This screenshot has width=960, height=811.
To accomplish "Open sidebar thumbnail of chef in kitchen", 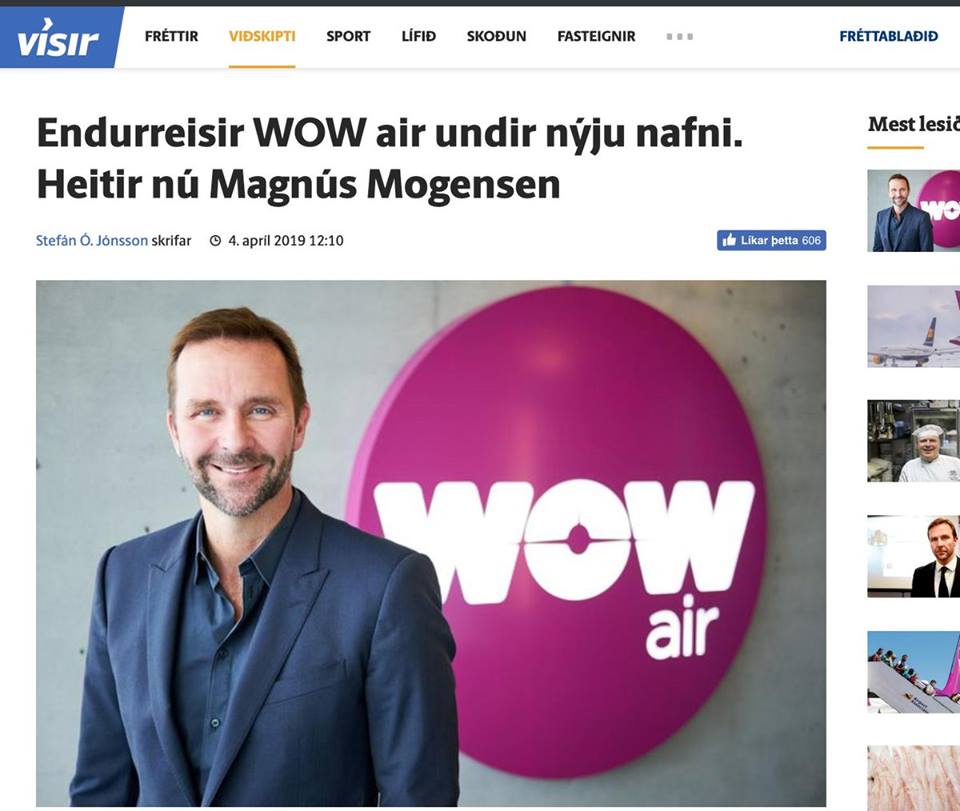I will [x=913, y=441].
